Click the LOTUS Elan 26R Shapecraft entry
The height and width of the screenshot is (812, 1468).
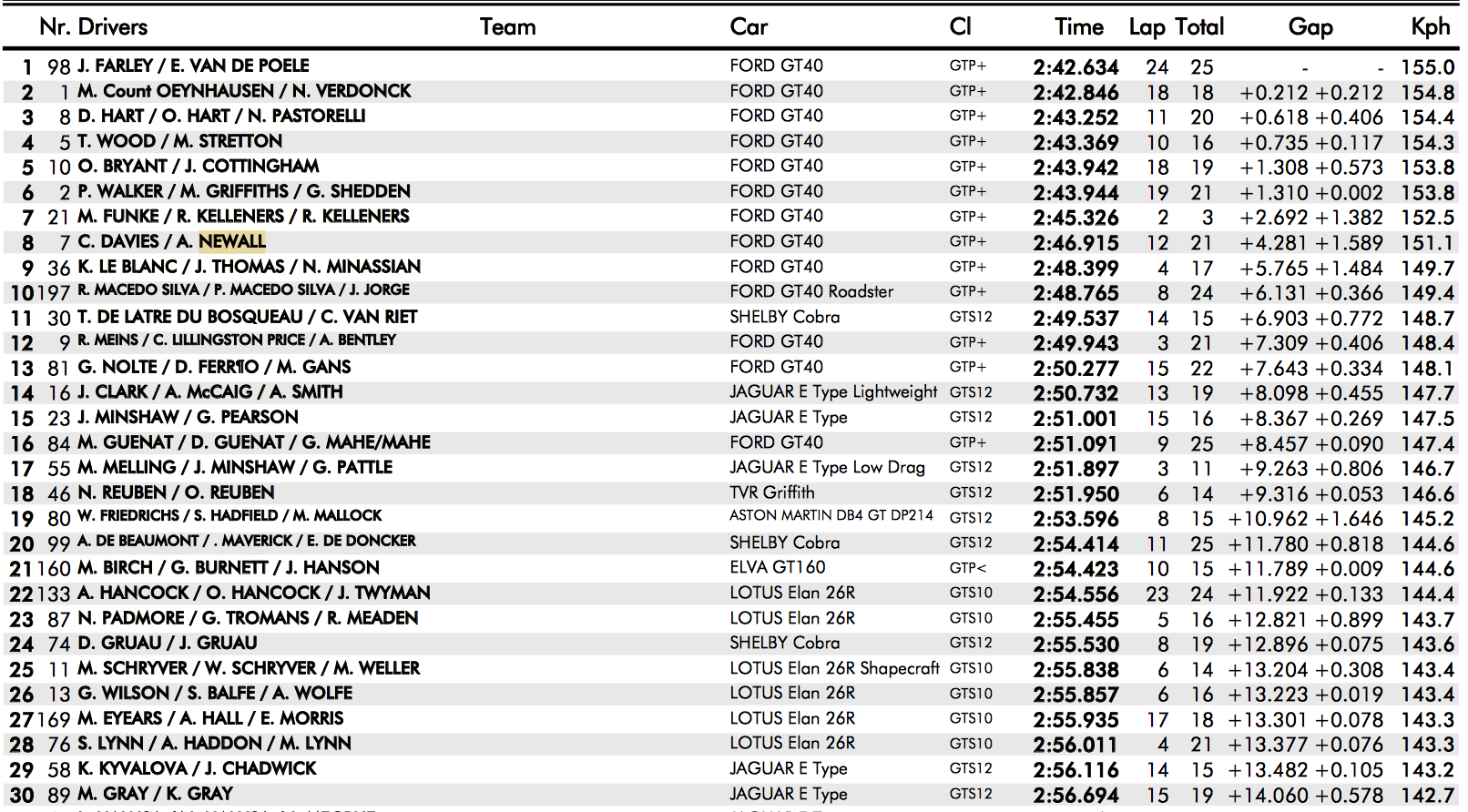click(833, 668)
